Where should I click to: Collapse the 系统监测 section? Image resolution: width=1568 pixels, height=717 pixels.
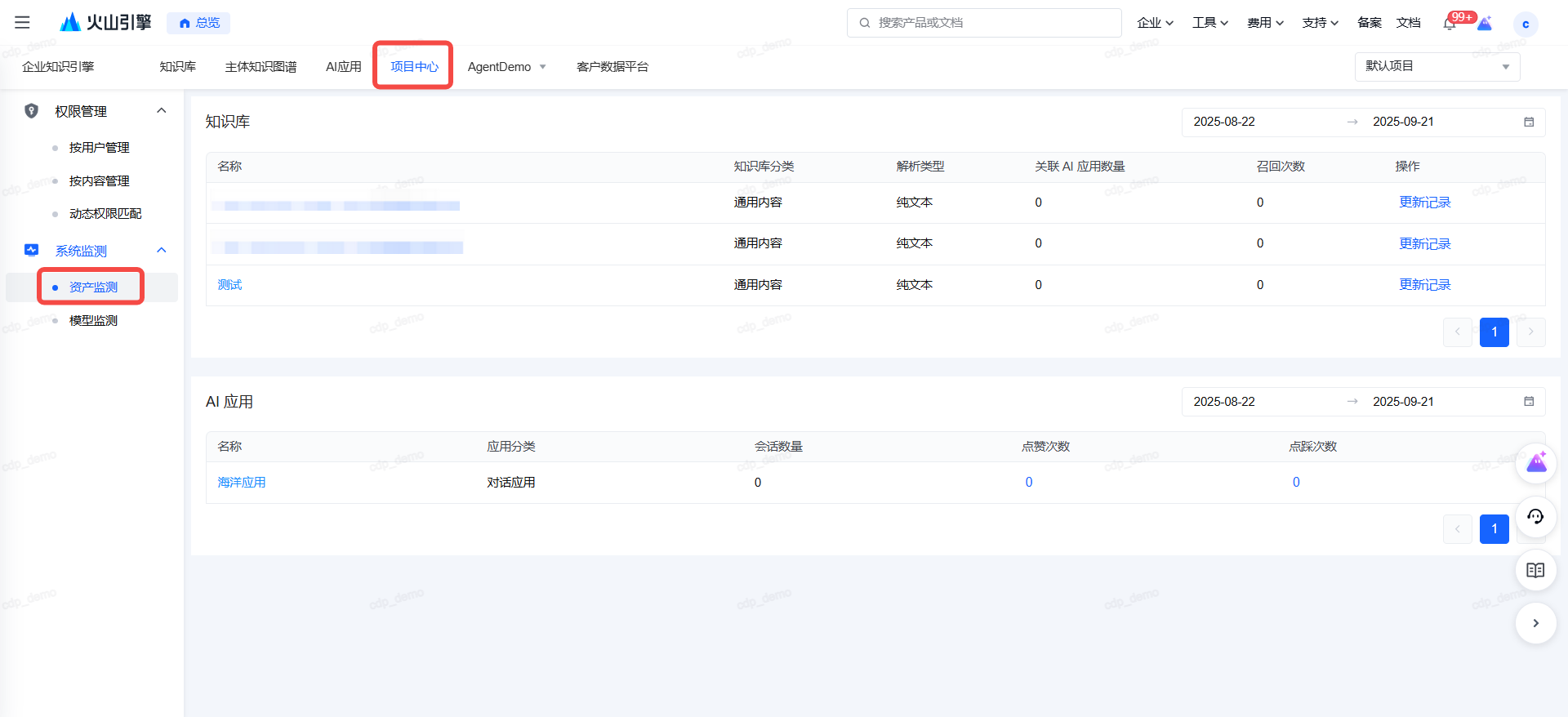coord(162,250)
